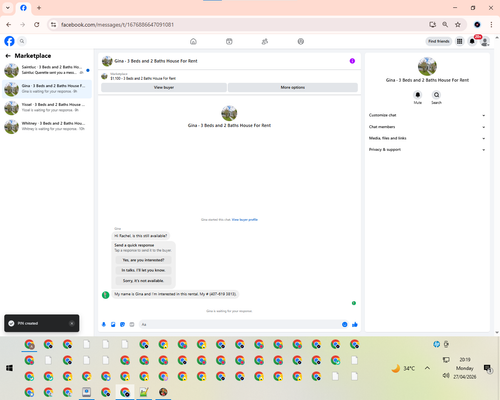Open Chrome three-dot menu
Screen dimensions: 500x400
491,25
